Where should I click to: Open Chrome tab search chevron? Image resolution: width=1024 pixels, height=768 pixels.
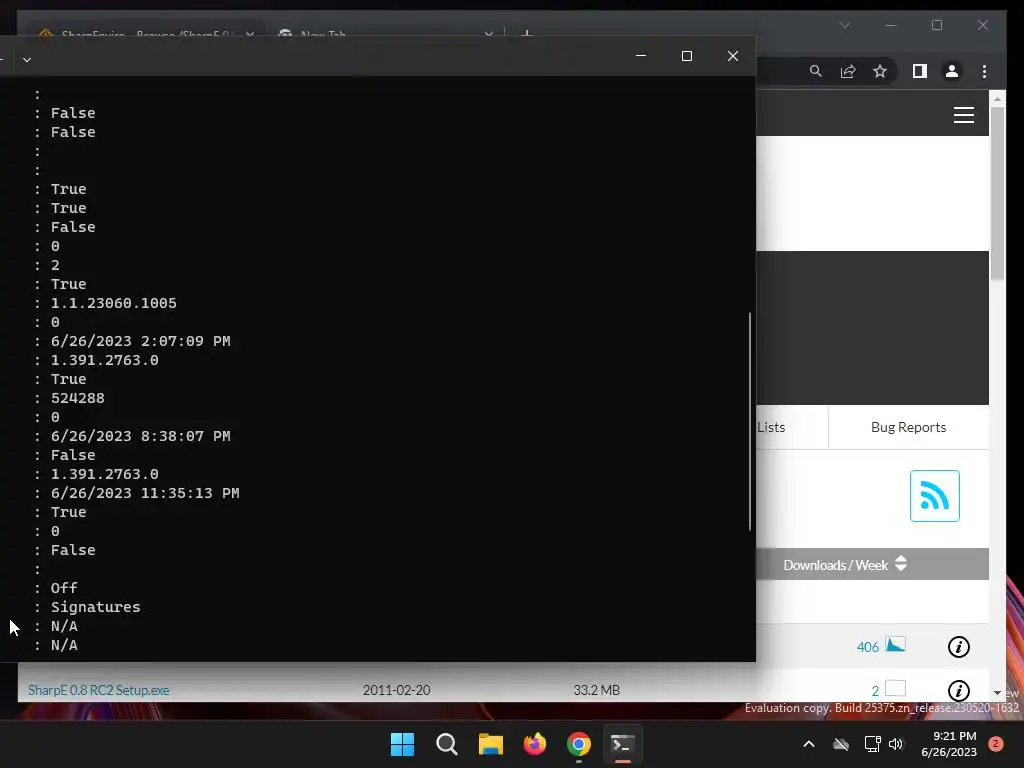(844, 25)
